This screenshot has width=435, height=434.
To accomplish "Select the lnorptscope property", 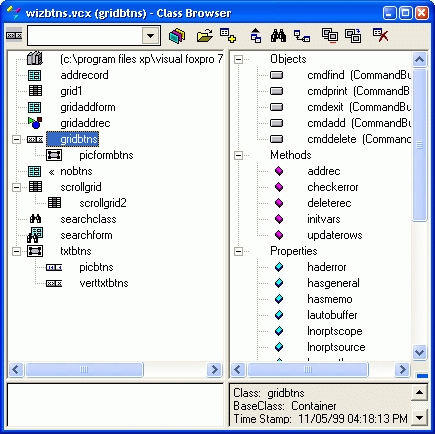I will click(x=335, y=331).
